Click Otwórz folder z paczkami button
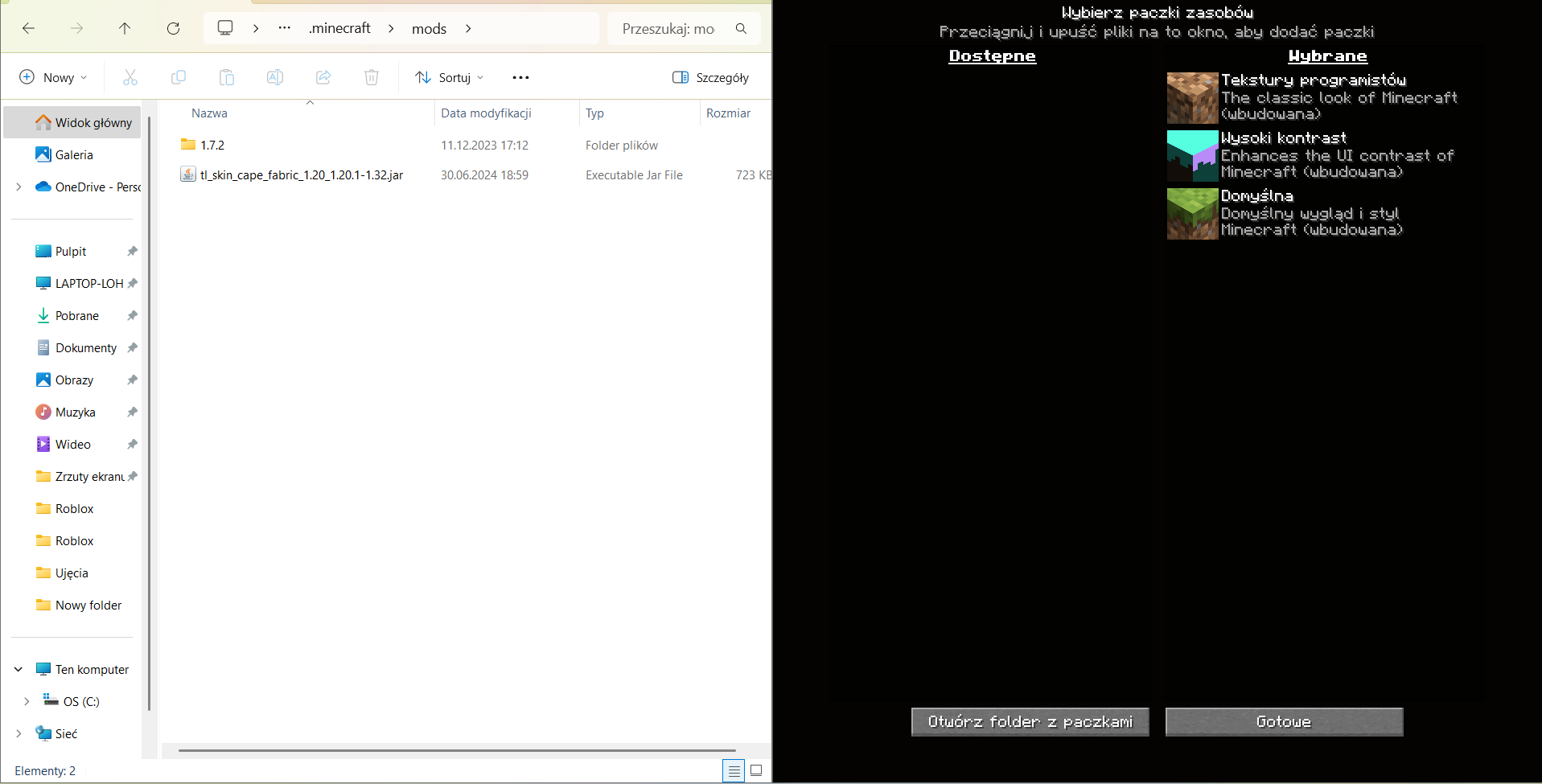Screen dimensions: 1542x784 tap(1030, 721)
